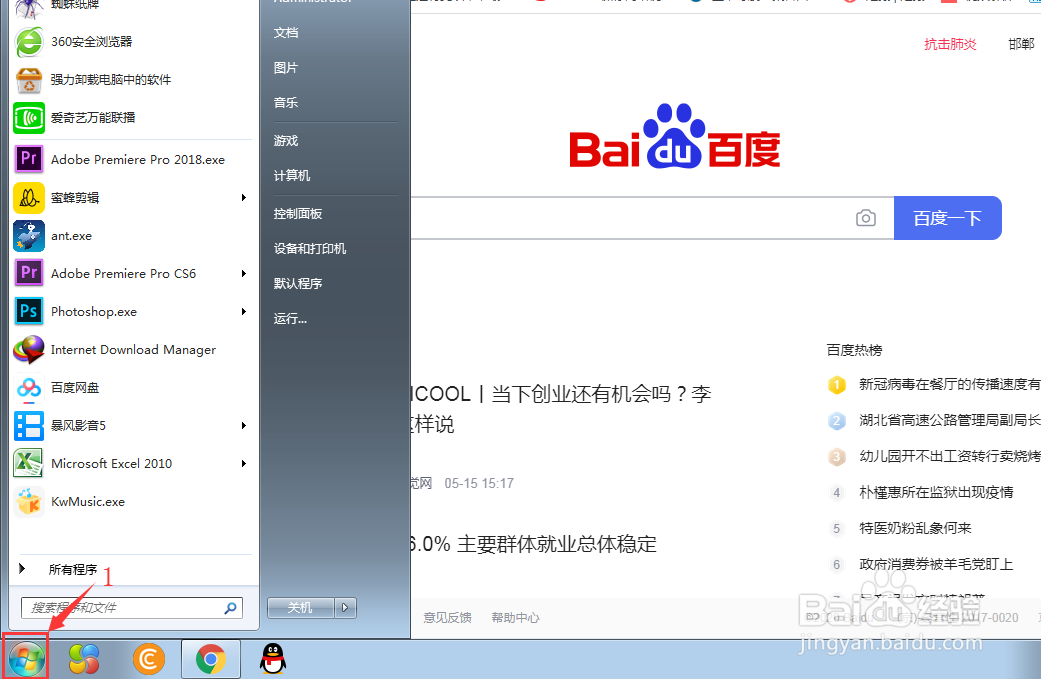Open 计算机 in Start menu
Screen dimensions: 1041x679
tap(292, 176)
